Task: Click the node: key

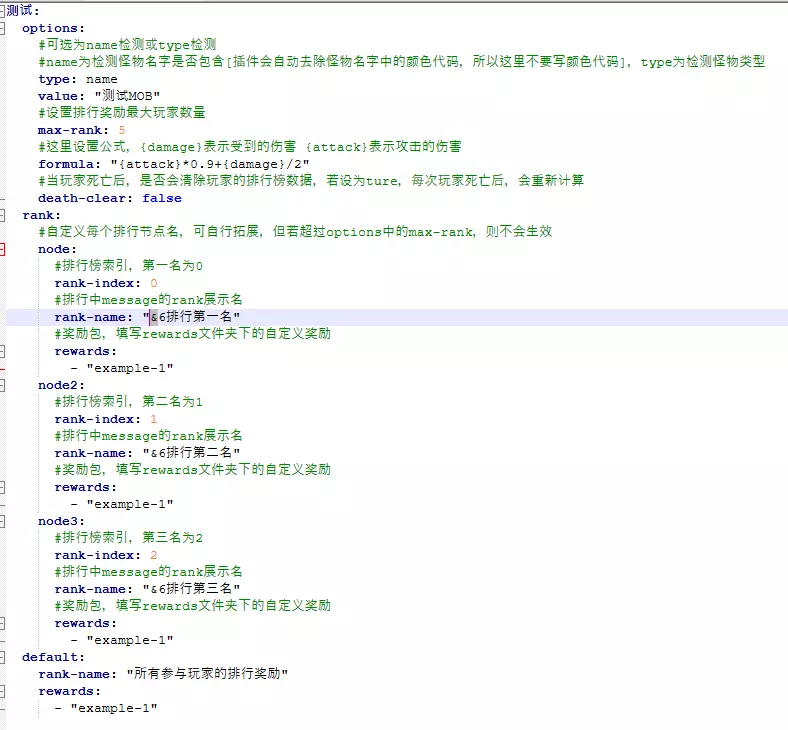Action: pos(57,249)
